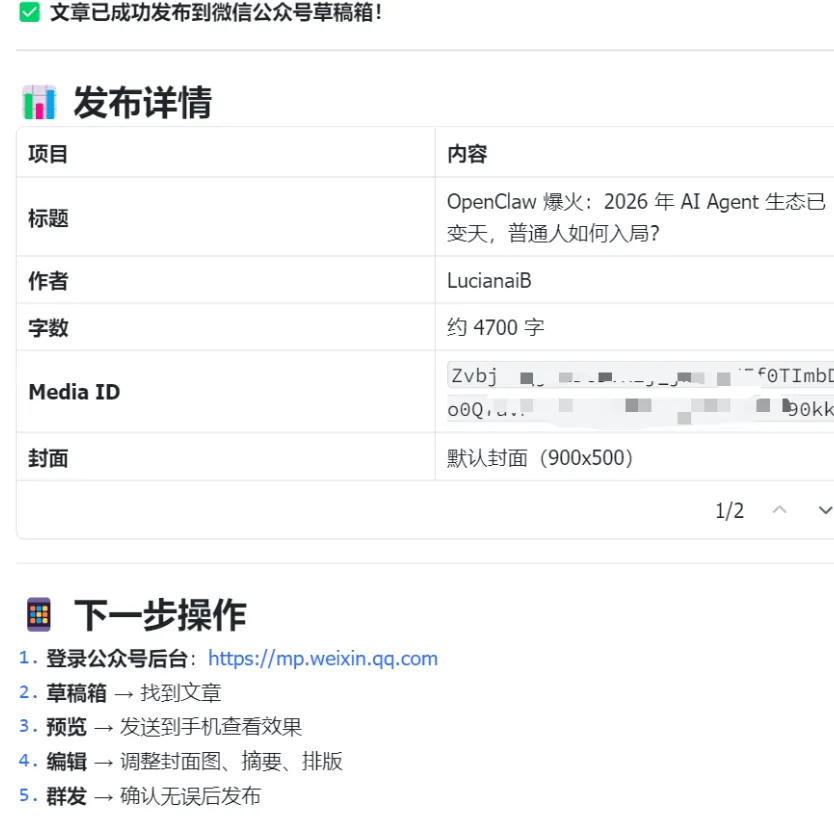Select author value LucianaiB
This screenshot has height=831, width=834.
pyautogui.click(x=489, y=280)
